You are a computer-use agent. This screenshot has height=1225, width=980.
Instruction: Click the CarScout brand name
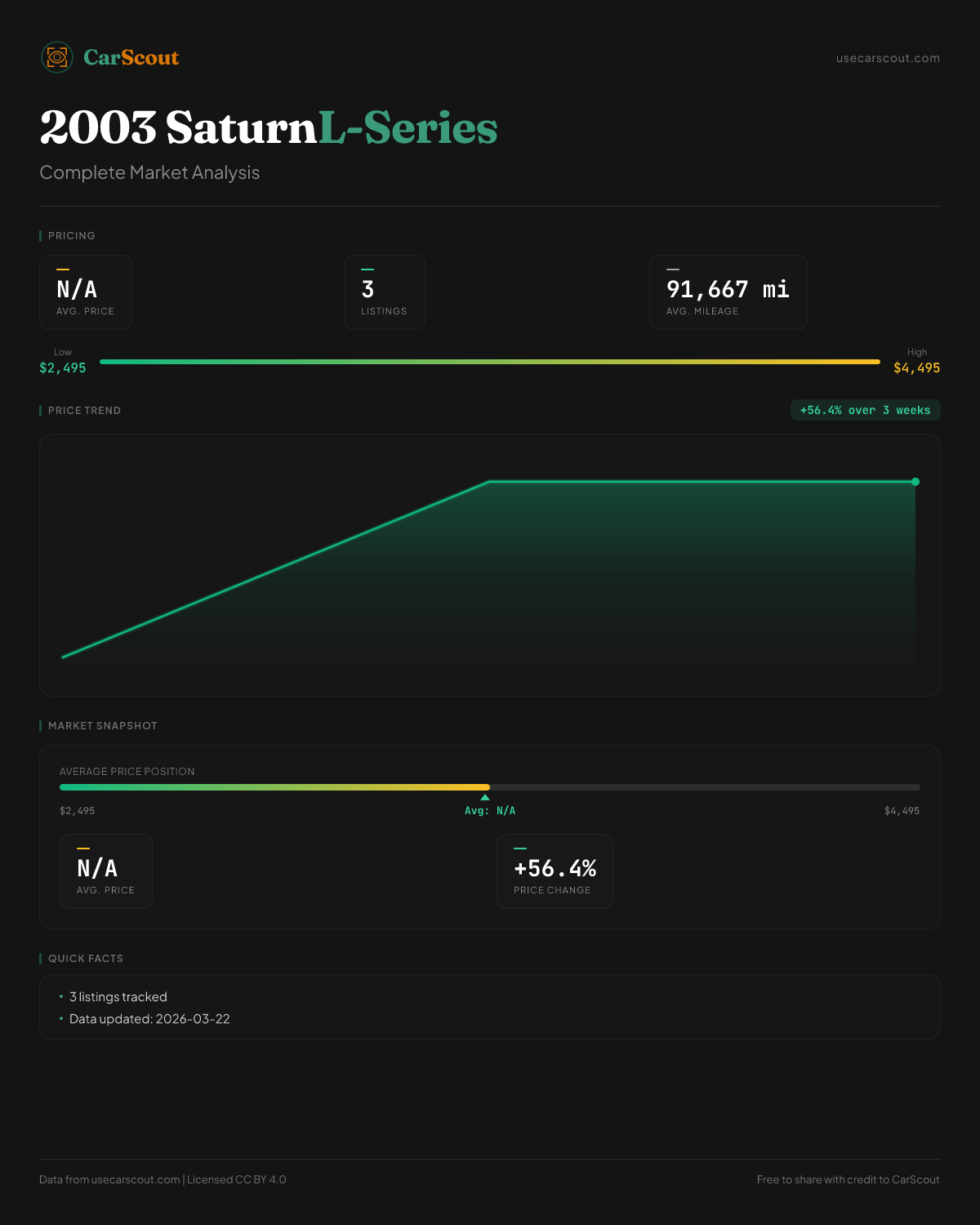(131, 57)
